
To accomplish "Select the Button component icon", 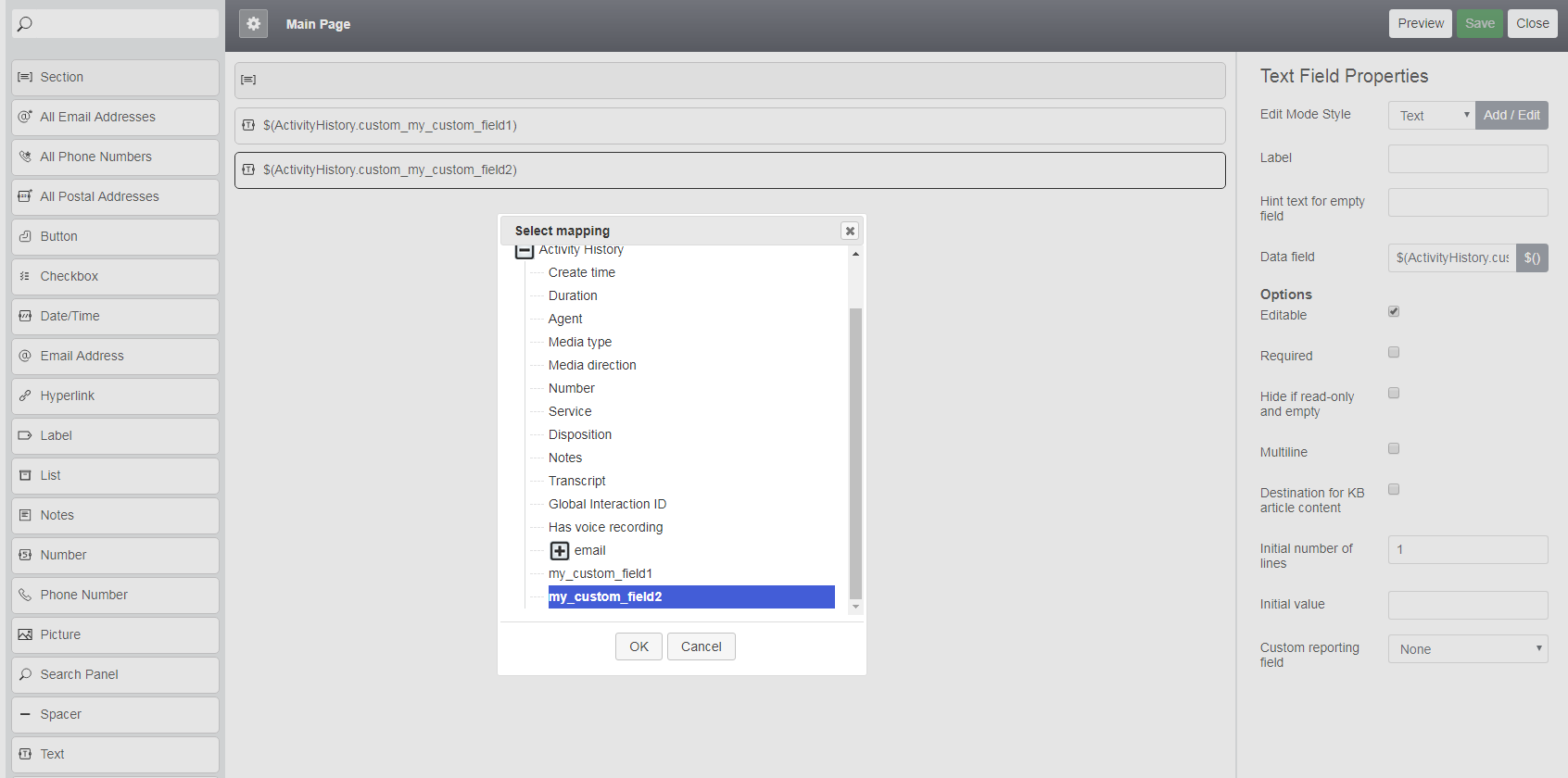I will click(25, 236).
